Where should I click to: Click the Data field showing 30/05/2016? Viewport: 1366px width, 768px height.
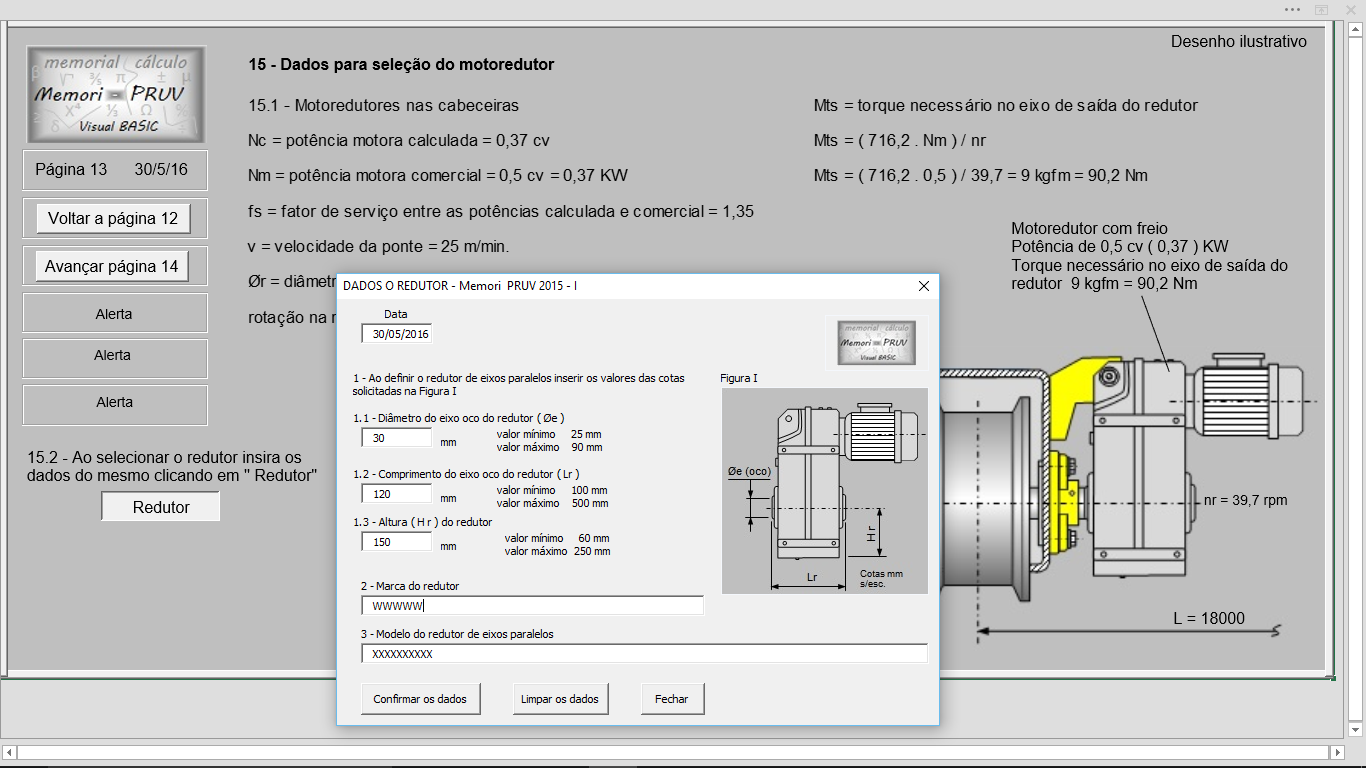pos(397,334)
